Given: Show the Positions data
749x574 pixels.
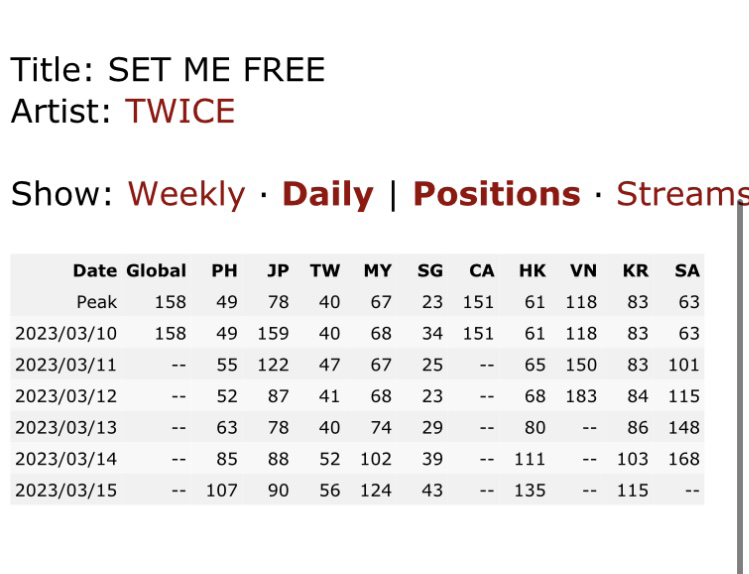Looking at the screenshot, I should pyautogui.click(x=496, y=194).
